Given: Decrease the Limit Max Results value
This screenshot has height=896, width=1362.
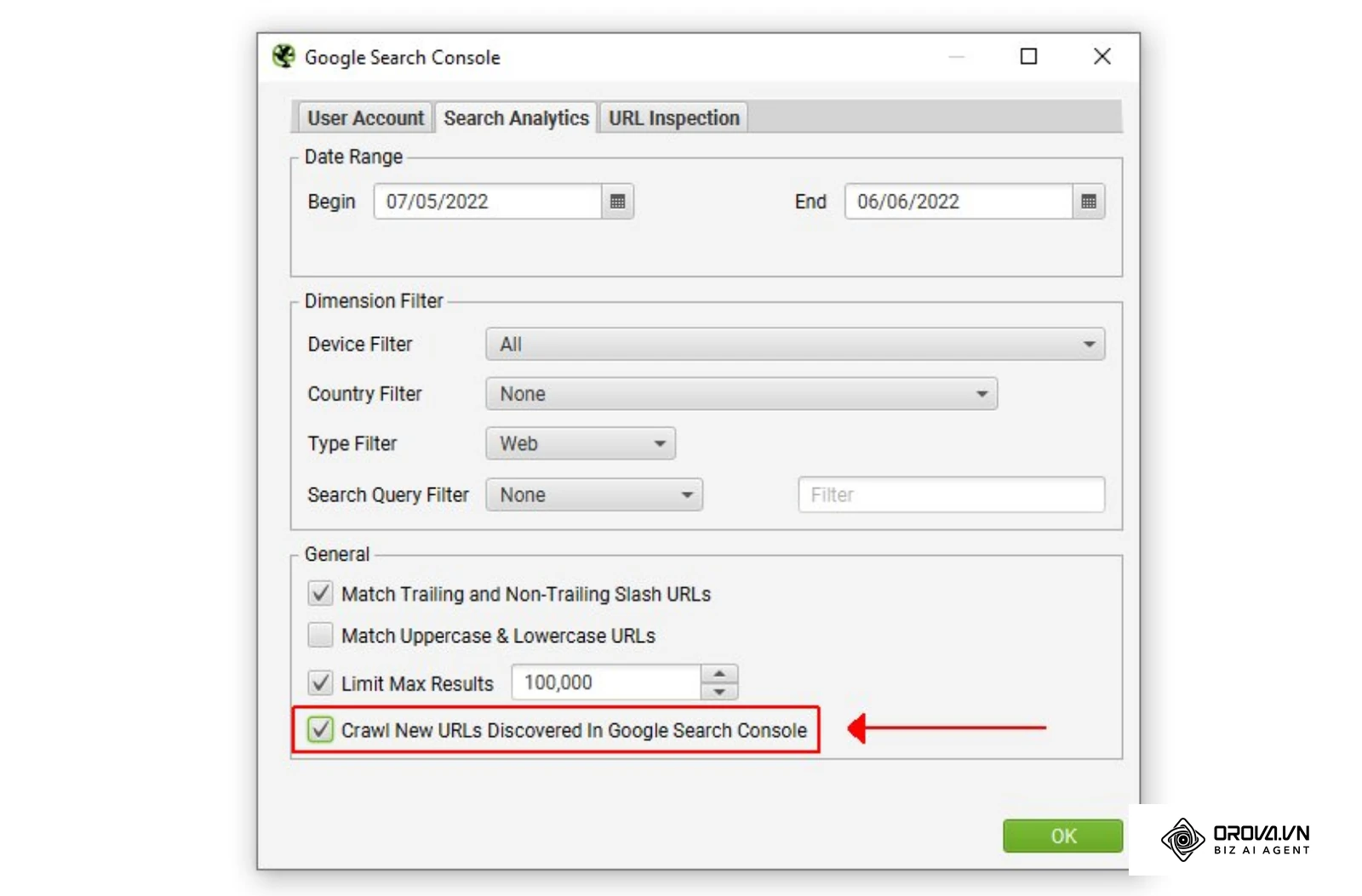Looking at the screenshot, I should coord(719,691).
